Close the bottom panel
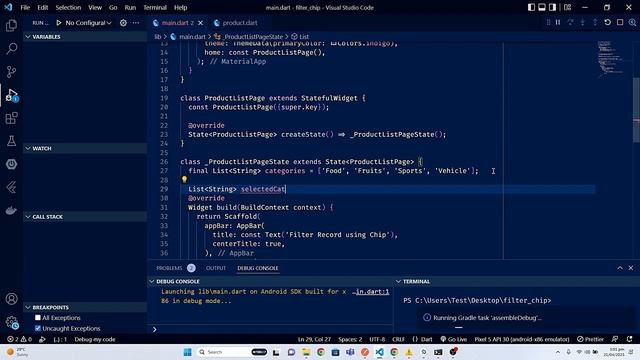The height and width of the screenshot is (360, 640). 631,268
